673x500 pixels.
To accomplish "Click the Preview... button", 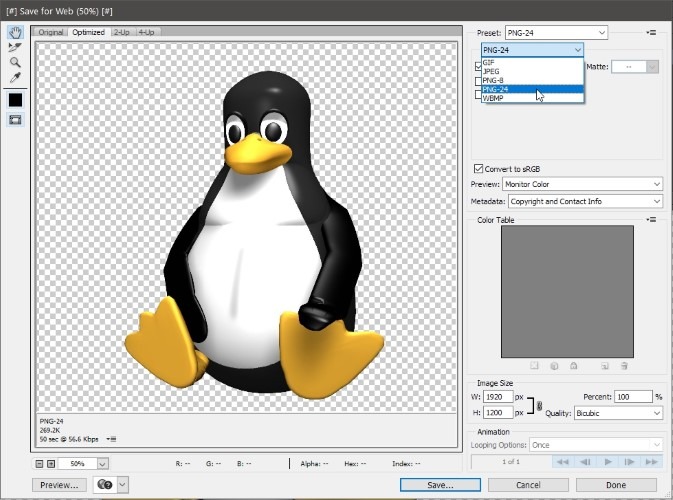I will tap(59, 485).
